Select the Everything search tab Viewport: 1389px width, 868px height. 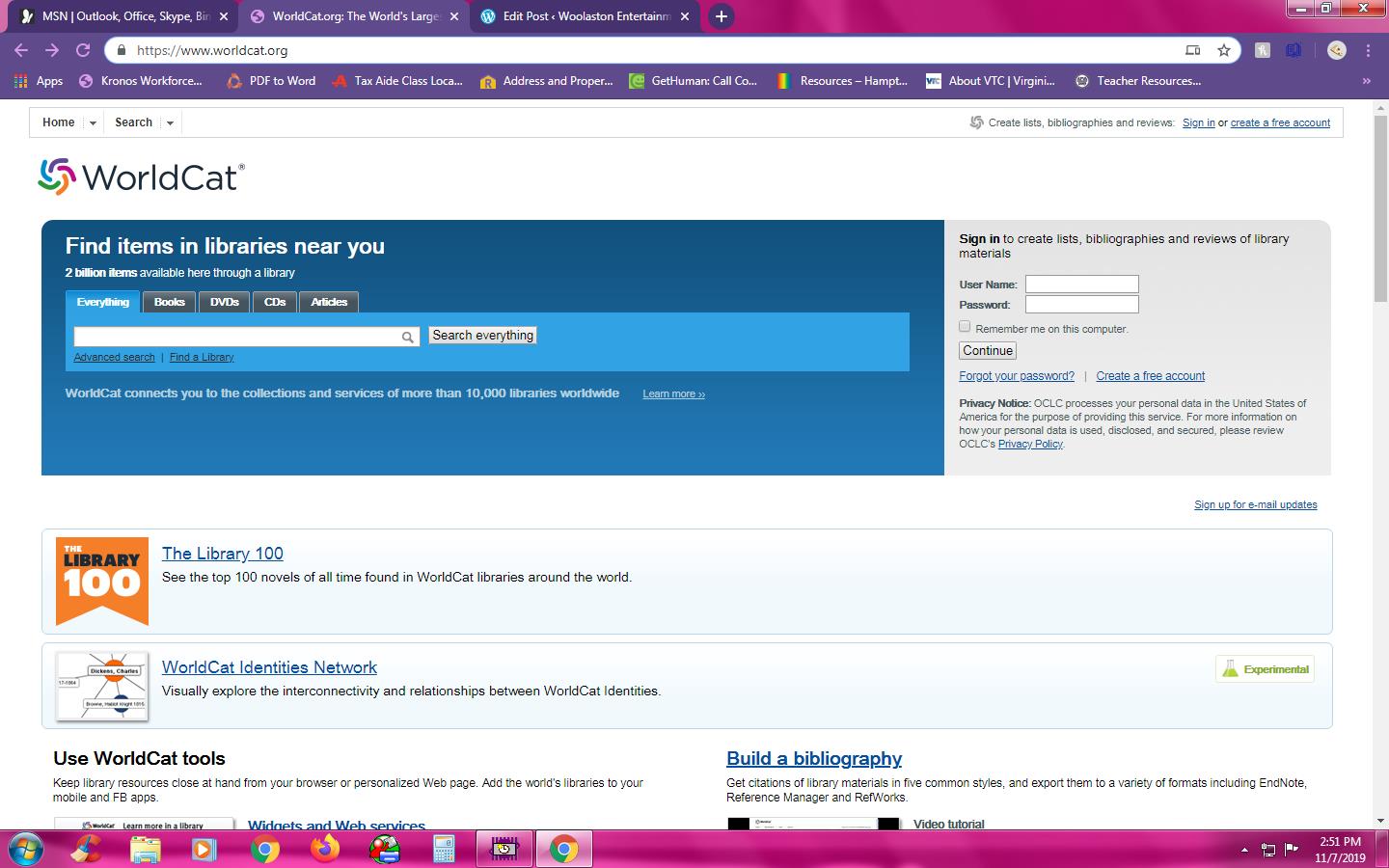(x=103, y=302)
